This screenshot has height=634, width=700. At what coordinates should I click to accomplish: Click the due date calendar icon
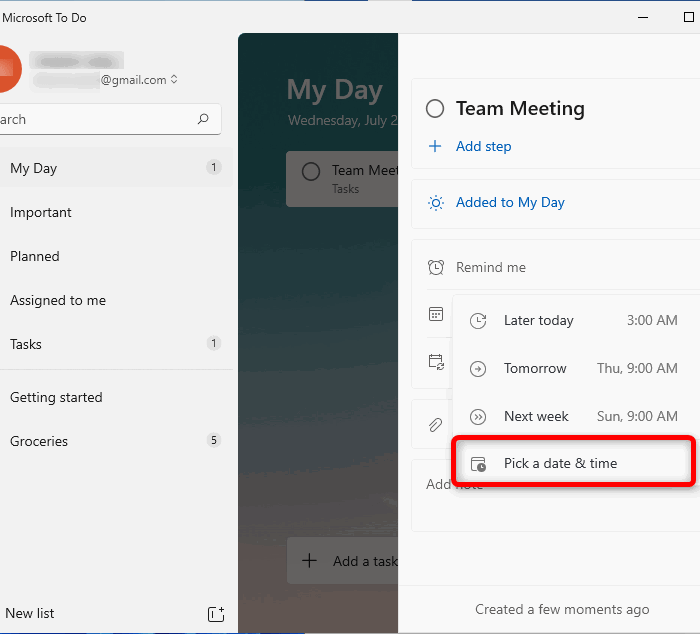pos(436,314)
